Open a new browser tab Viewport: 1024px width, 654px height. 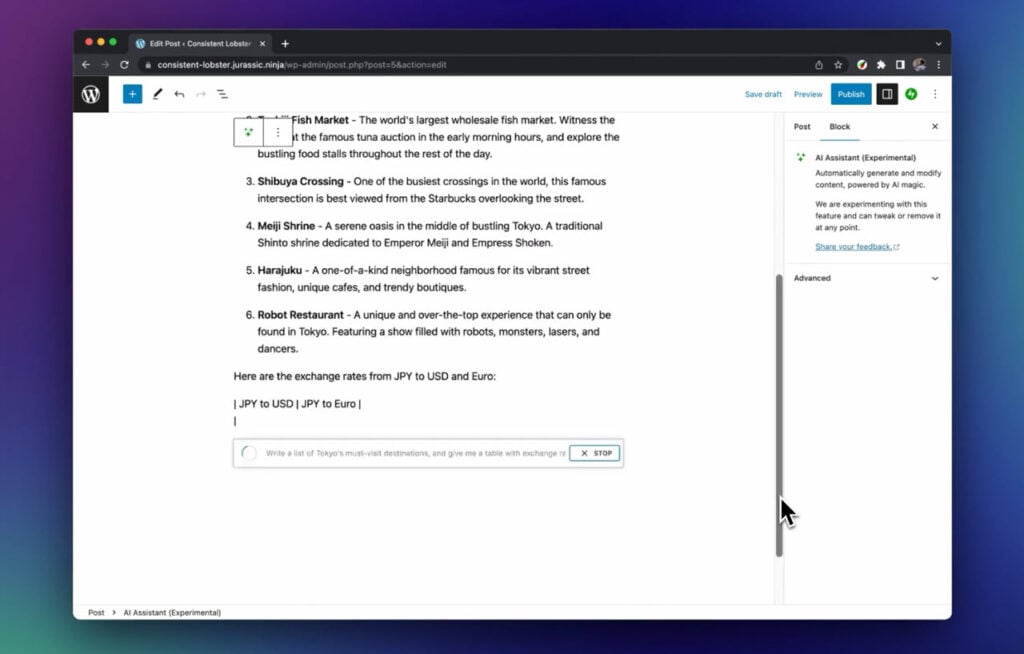point(285,44)
